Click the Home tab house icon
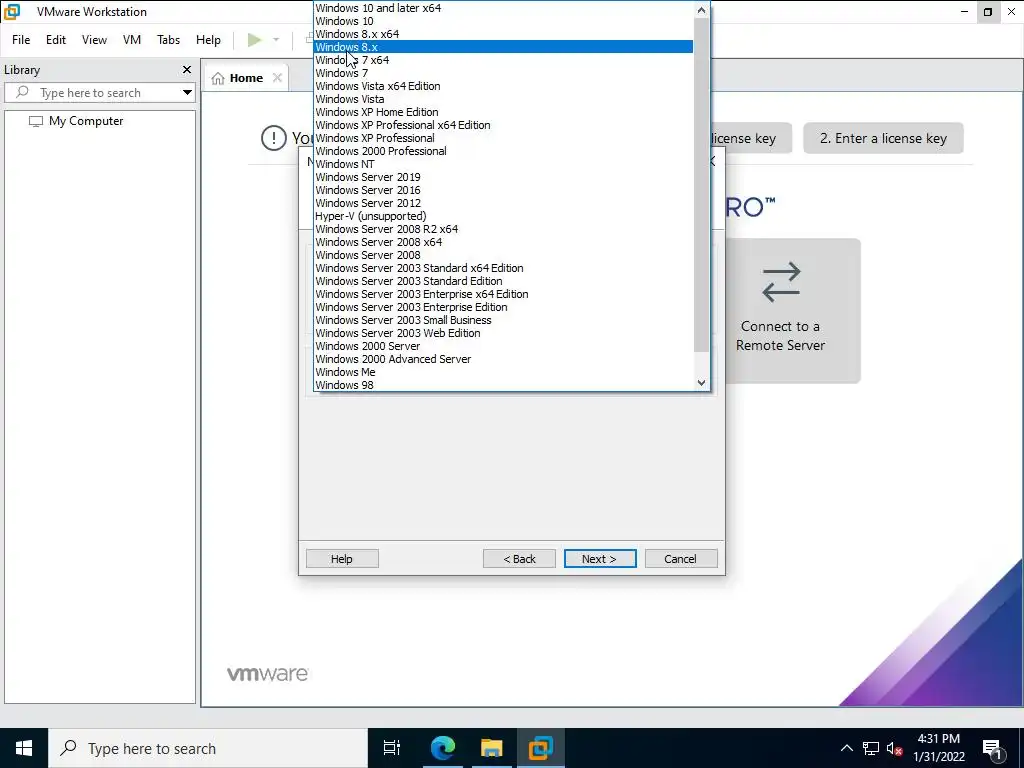The image size is (1024, 768). click(x=218, y=78)
